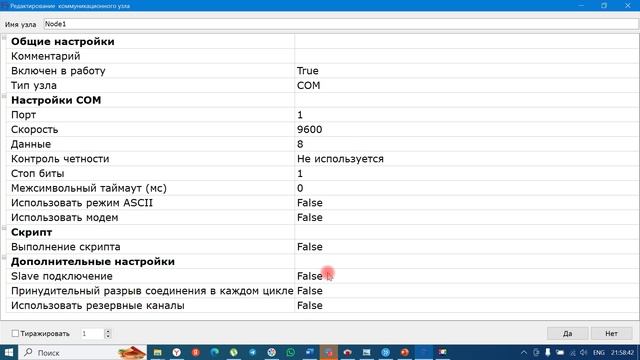This screenshot has width=640, height=360.
Task: Confirm with the Да button
Action: point(567,333)
